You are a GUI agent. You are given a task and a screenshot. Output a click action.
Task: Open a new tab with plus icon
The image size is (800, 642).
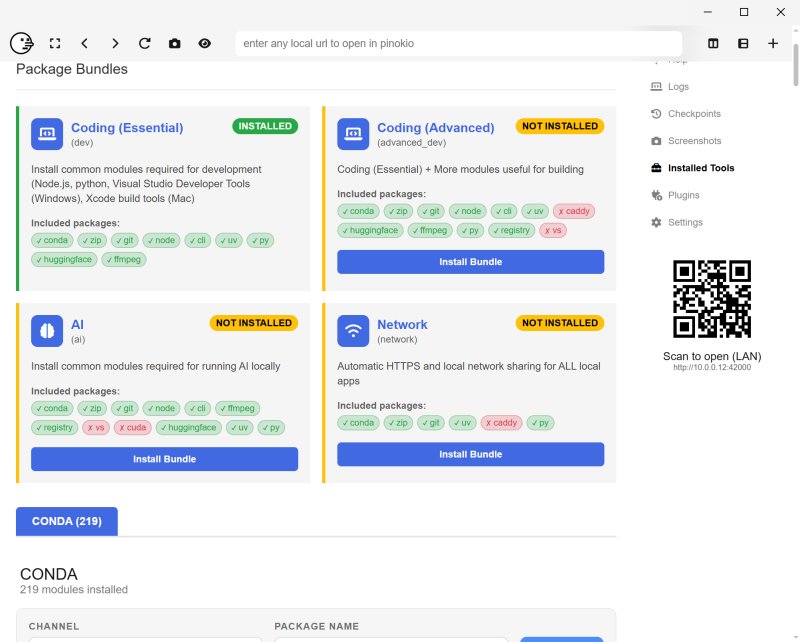tap(773, 43)
